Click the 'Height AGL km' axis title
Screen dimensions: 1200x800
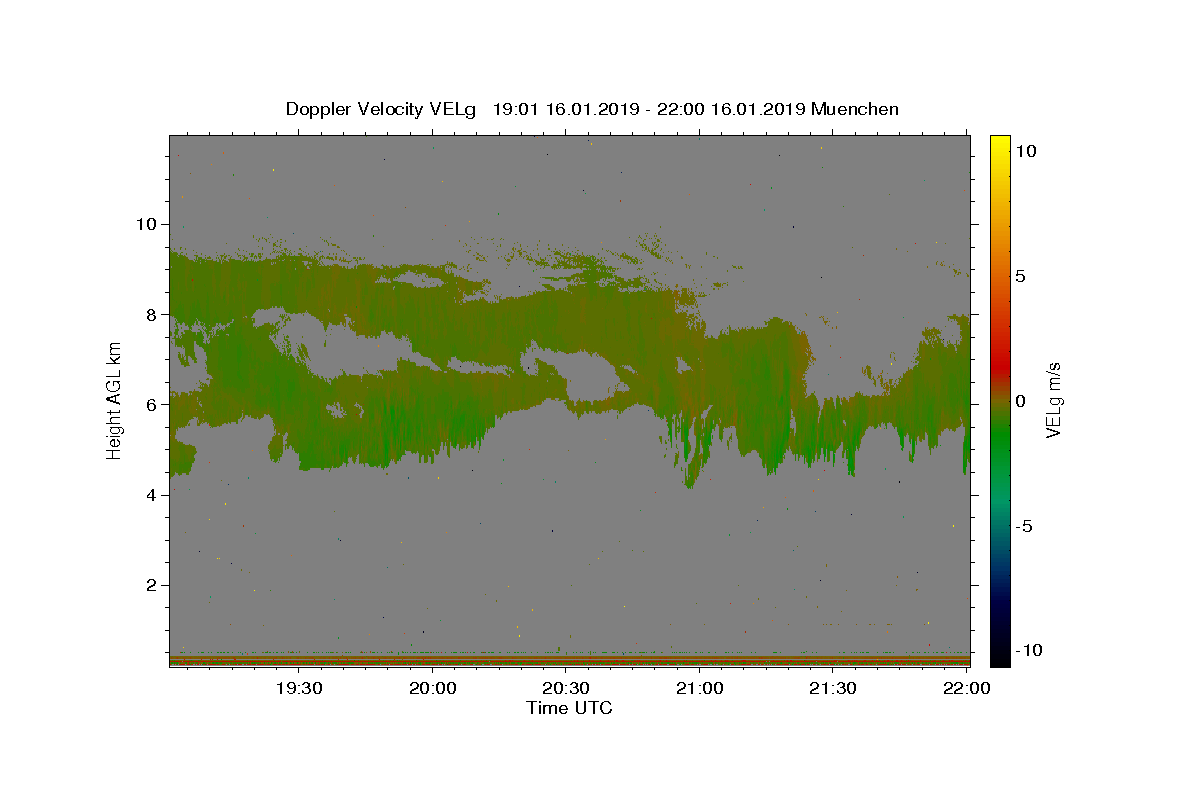(115, 400)
